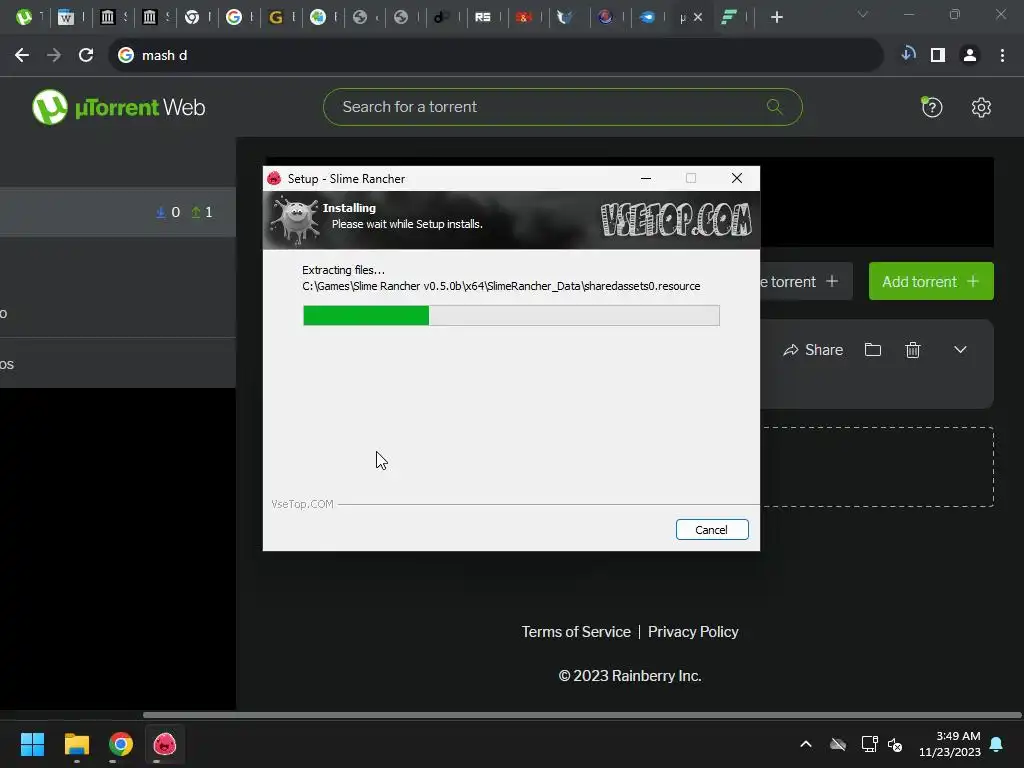Open File Explorer from taskbar
Image resolution: width=1024 pixels, height=768 pixels.
coord(76,744)
